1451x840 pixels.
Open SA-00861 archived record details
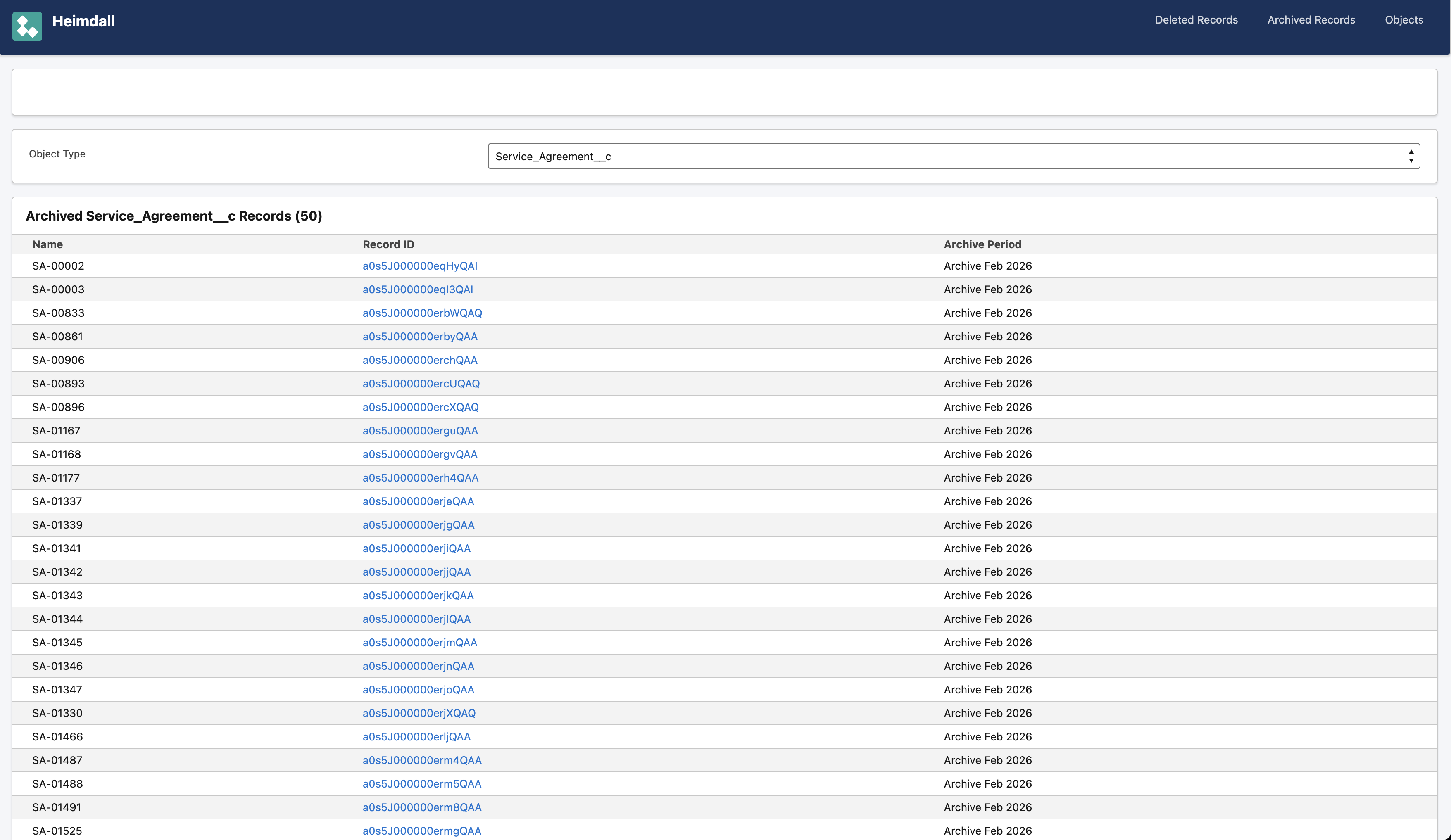[x=420, y=336]
